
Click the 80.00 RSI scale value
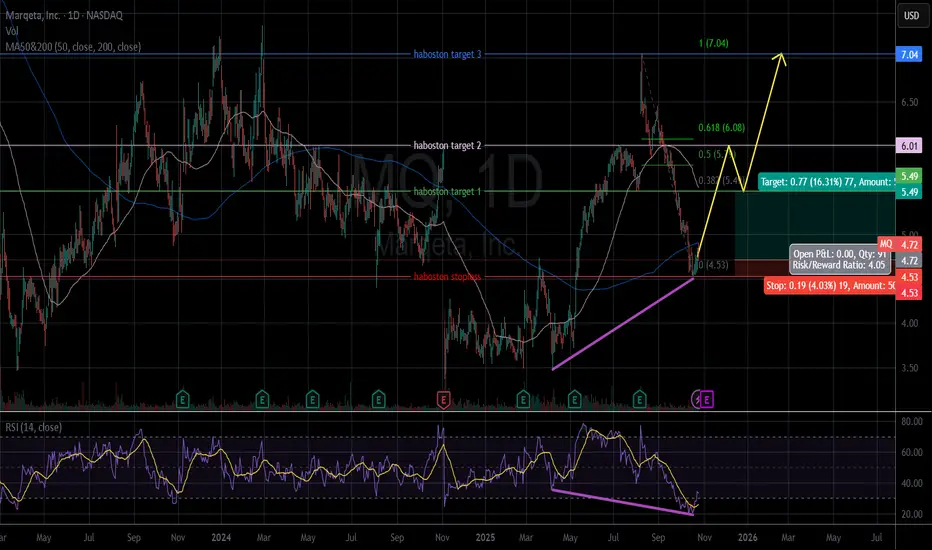tap(911, 422)
